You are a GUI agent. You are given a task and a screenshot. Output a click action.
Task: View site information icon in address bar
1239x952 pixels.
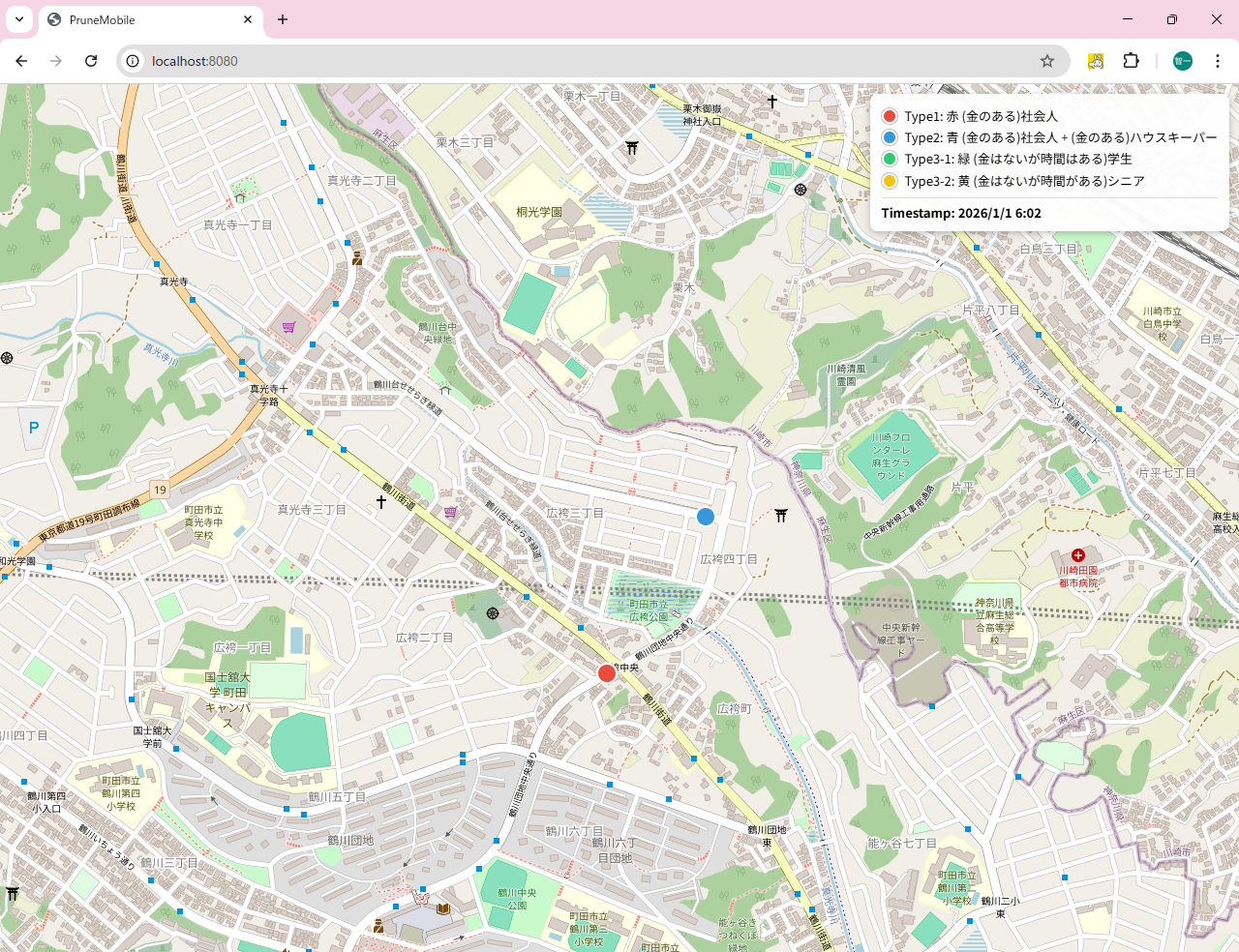pos(134,61)
